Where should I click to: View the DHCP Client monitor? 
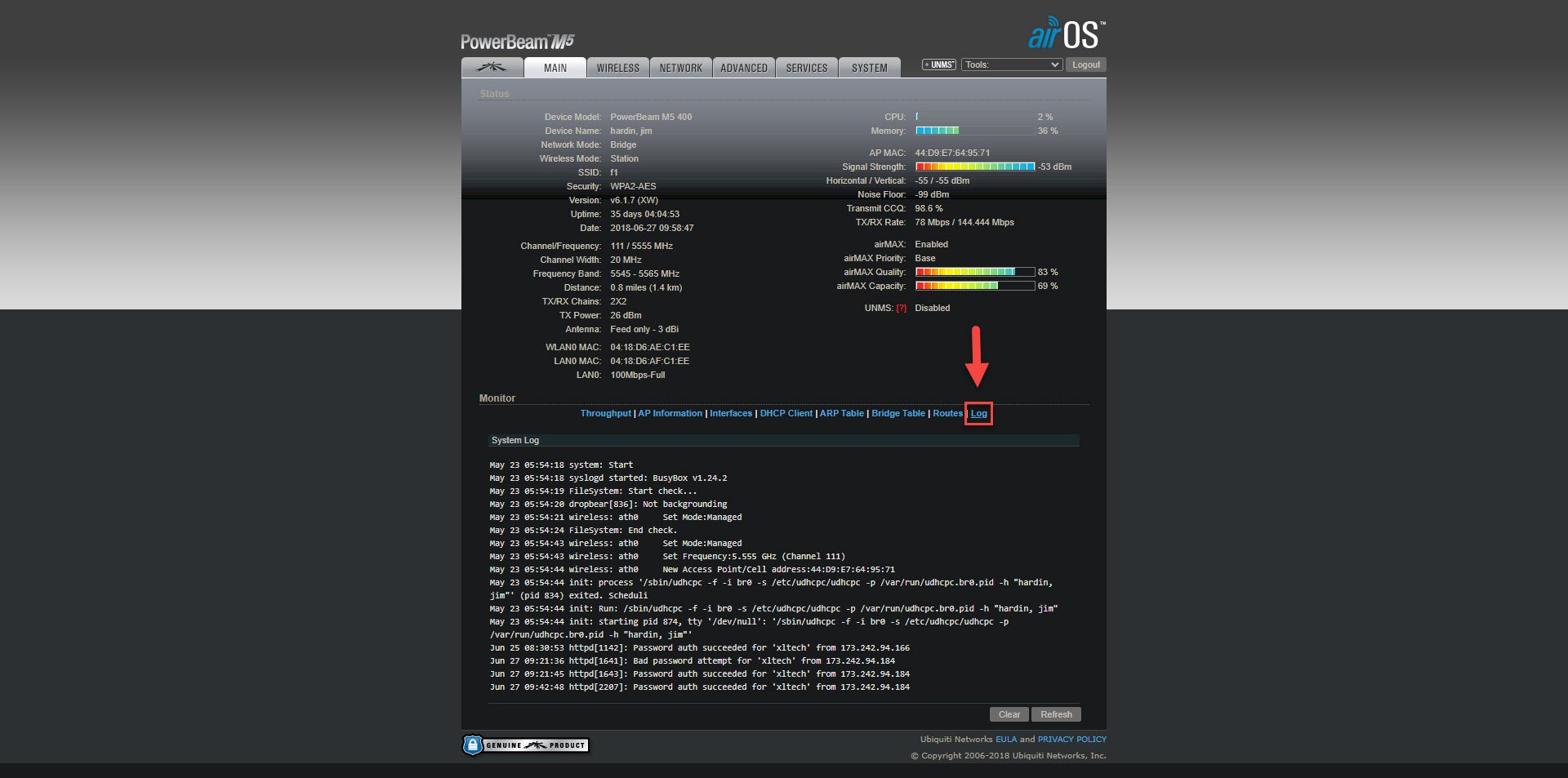786,413
